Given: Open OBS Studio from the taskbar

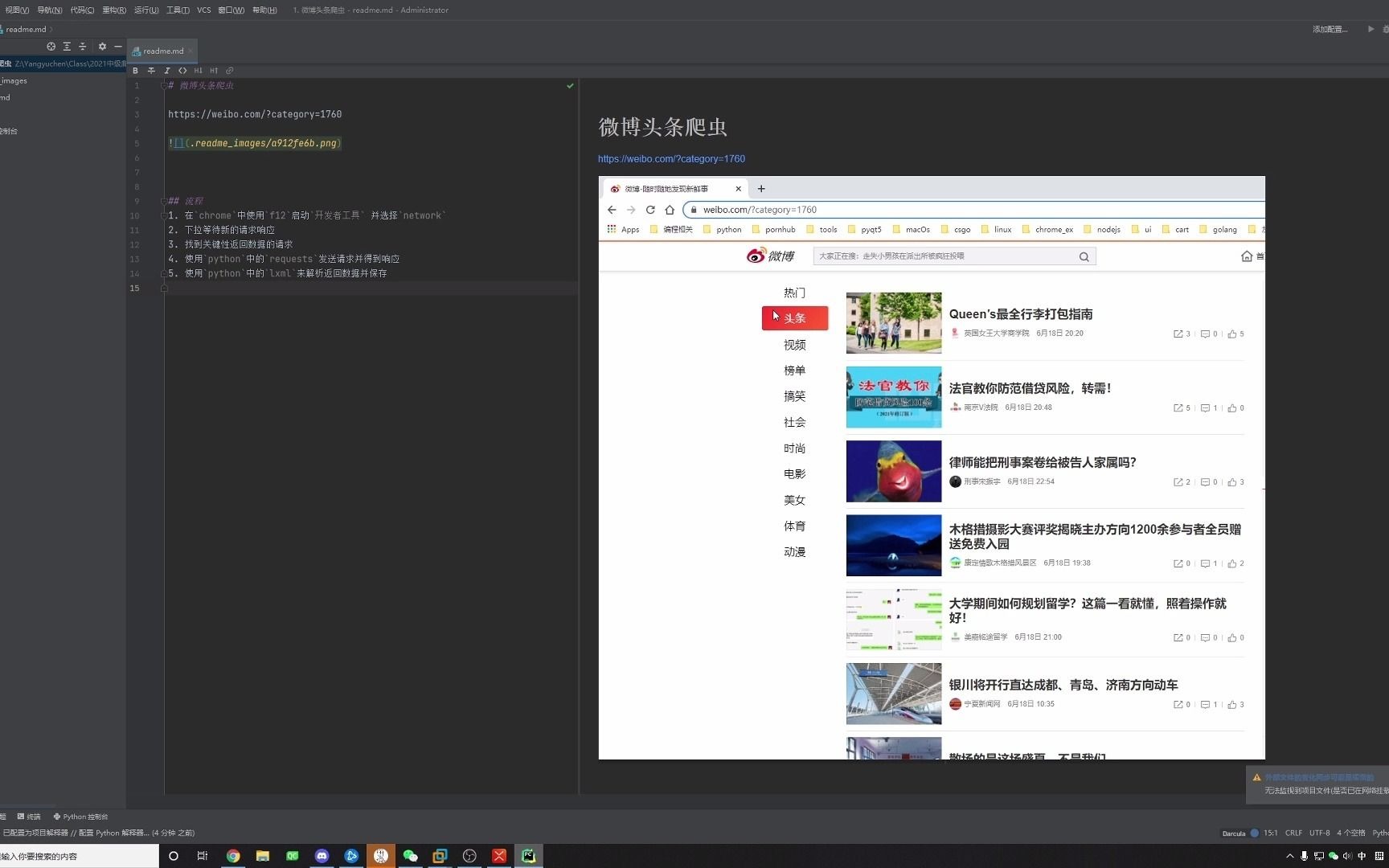Looking at the screenshot, I should coord(469,856).
